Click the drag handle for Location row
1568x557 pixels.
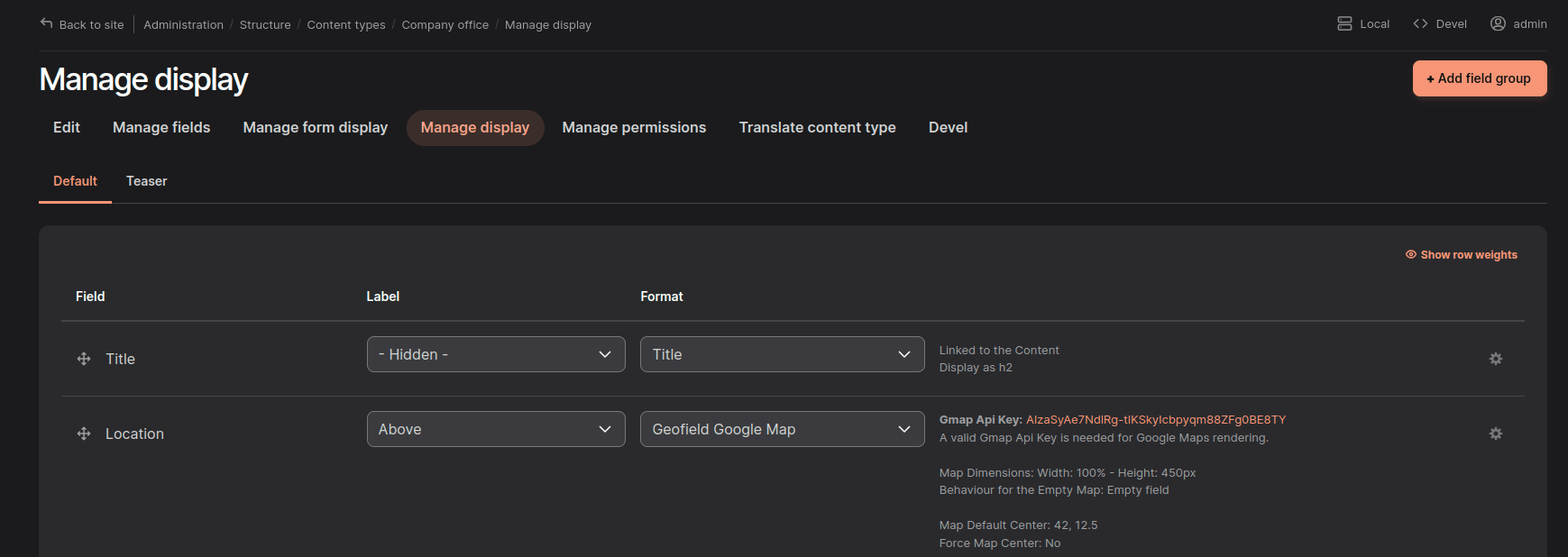click(84, 434)
